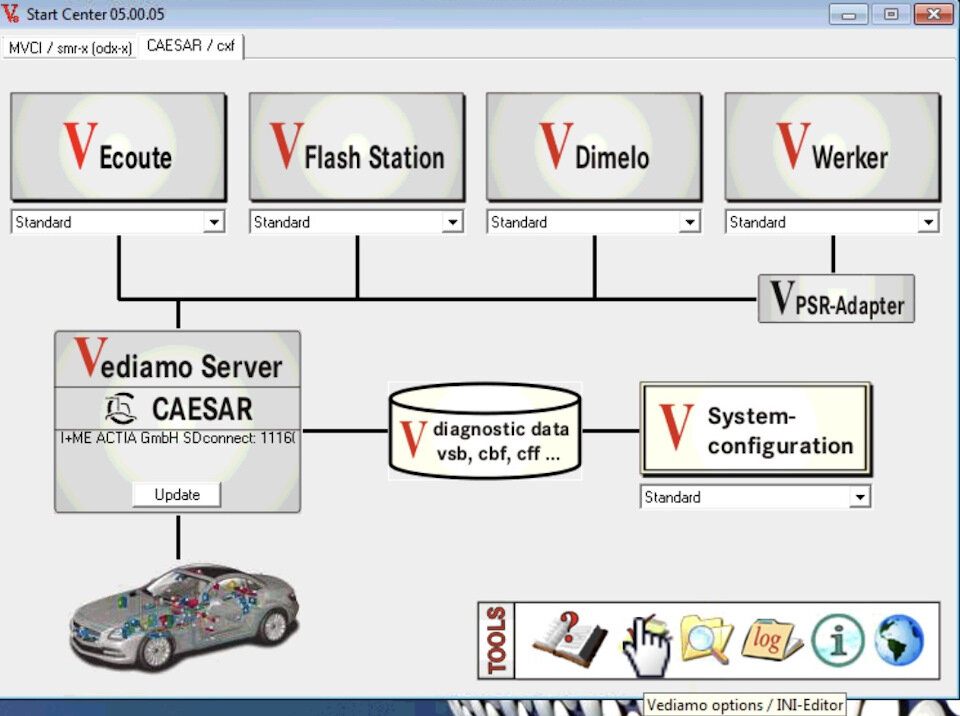Open the diagnostic data vsb/cbf/cff store
This screenshot has height=716, width=960.
485,430
